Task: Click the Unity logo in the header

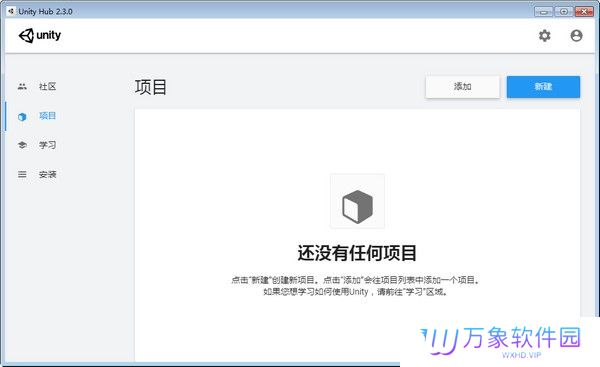Action: pos(40,36)
